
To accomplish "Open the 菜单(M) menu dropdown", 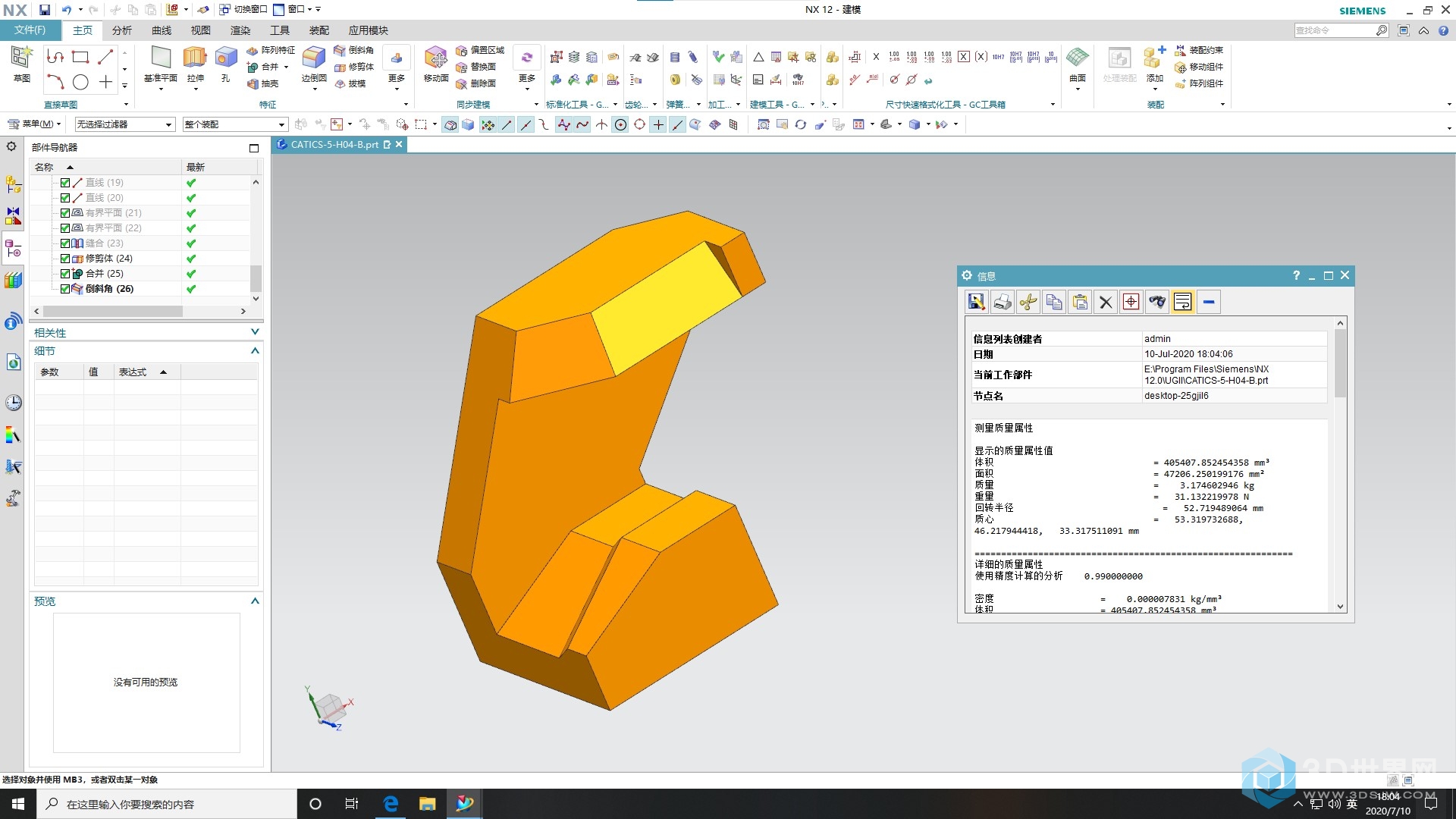I will [x=34, y=124].
